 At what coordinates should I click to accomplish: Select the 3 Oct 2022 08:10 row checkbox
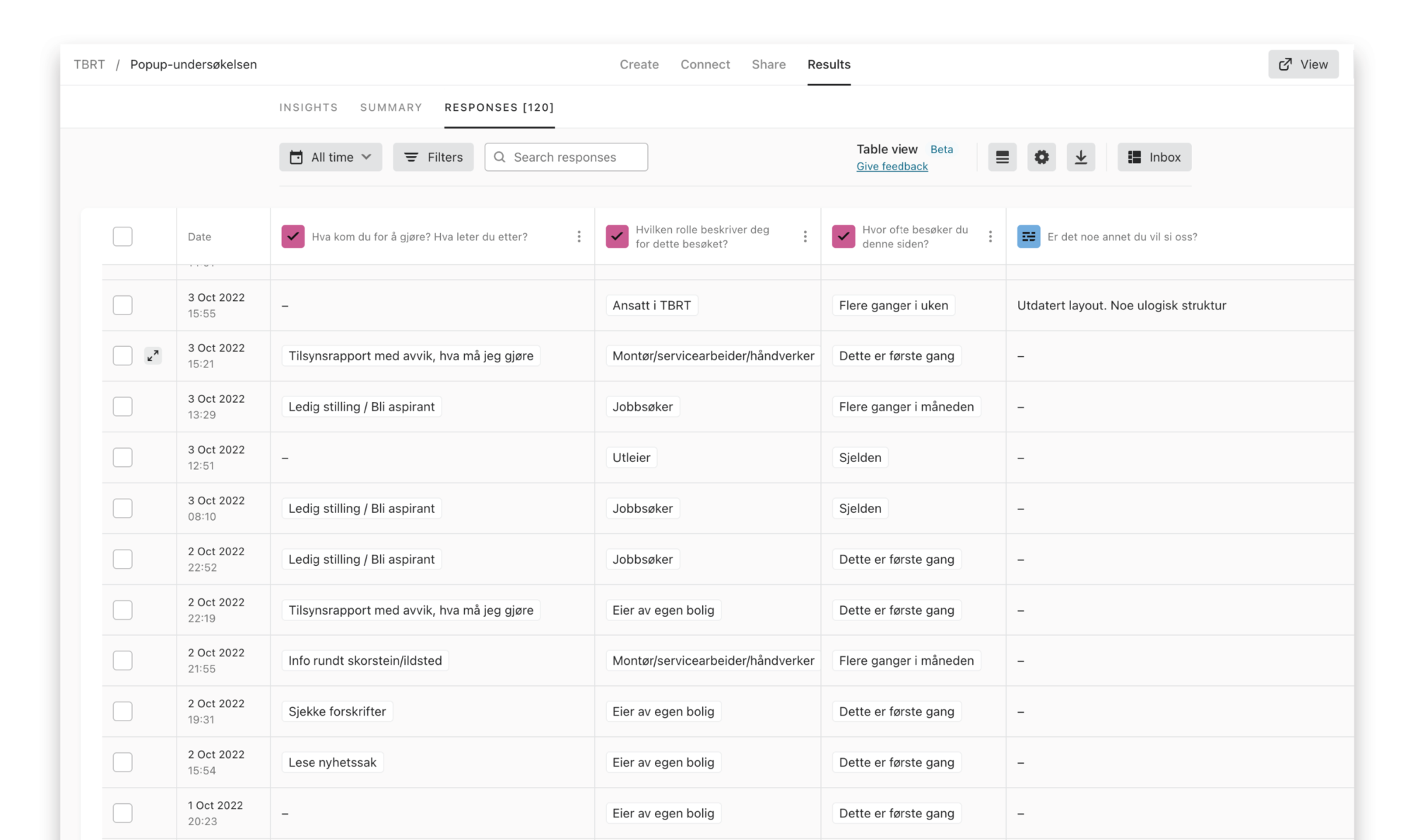click(123, 508)
